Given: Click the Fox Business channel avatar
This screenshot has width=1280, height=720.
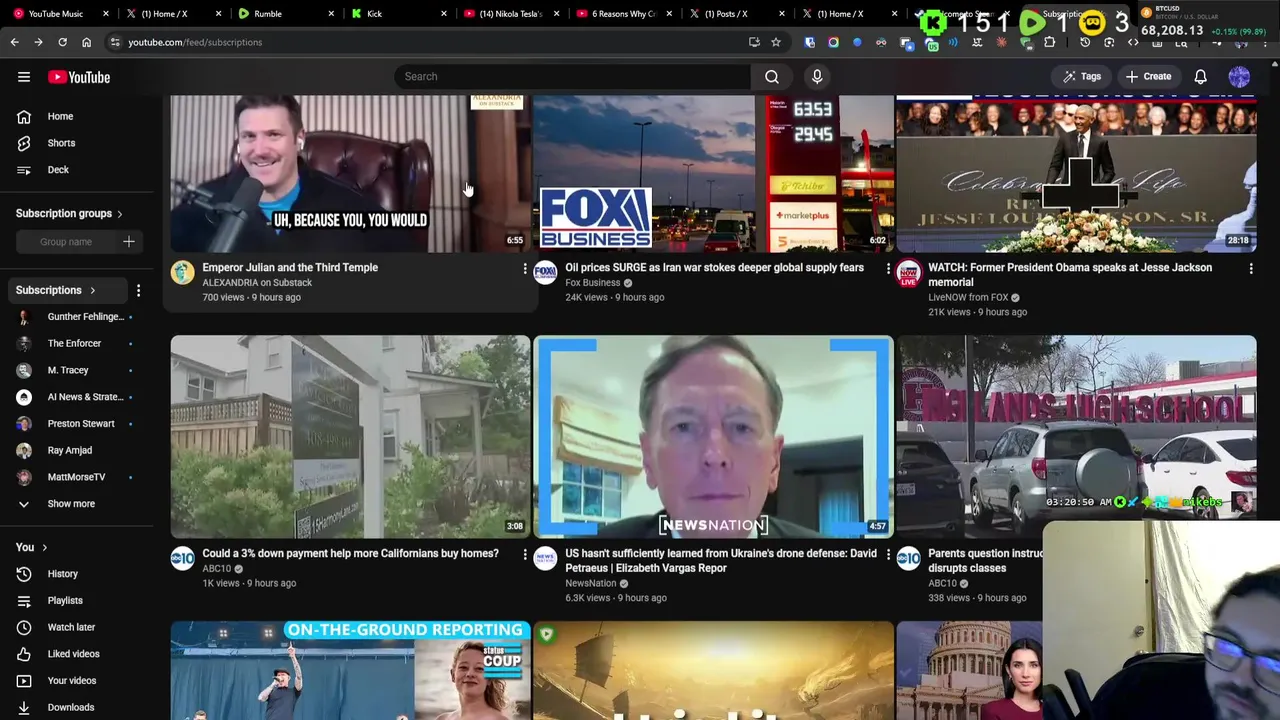Looking at the screenshot, I should click(x=545, y=272).
